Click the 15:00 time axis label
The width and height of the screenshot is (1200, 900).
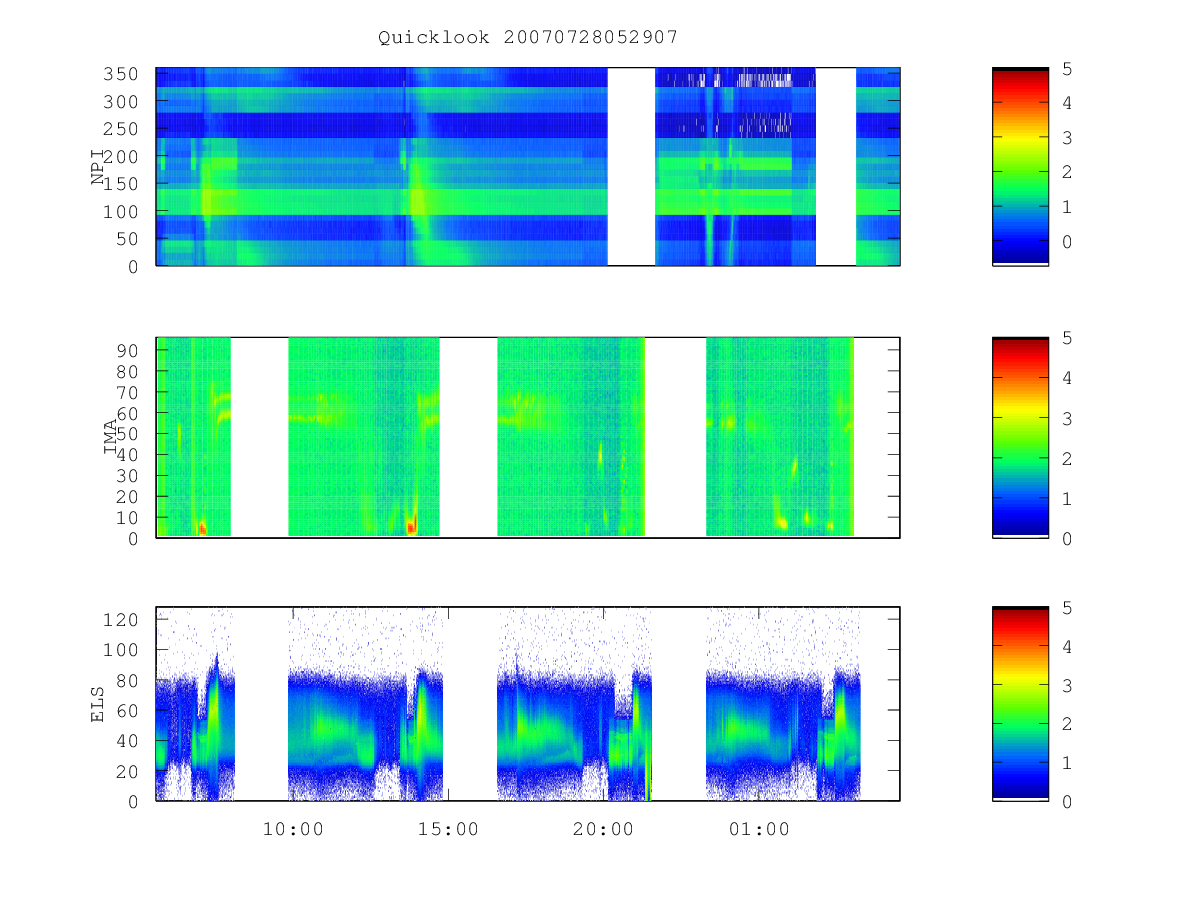(x=448, y=829)
